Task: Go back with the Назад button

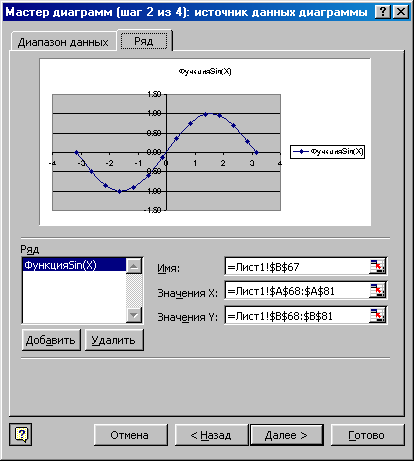Action: tap(211, 435)
